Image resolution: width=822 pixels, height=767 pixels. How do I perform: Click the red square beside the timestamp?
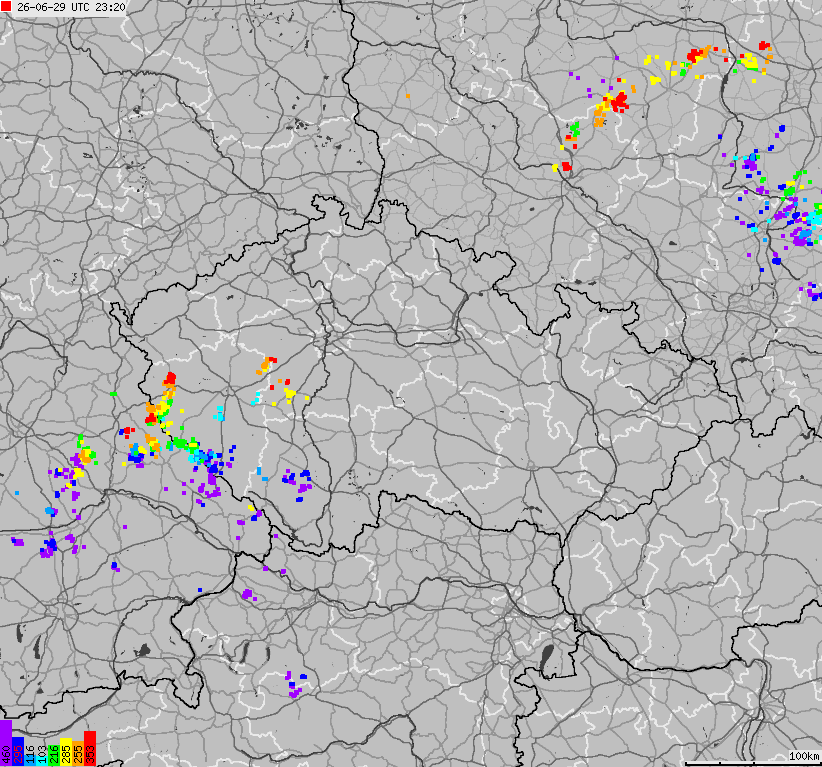point(6,7)
